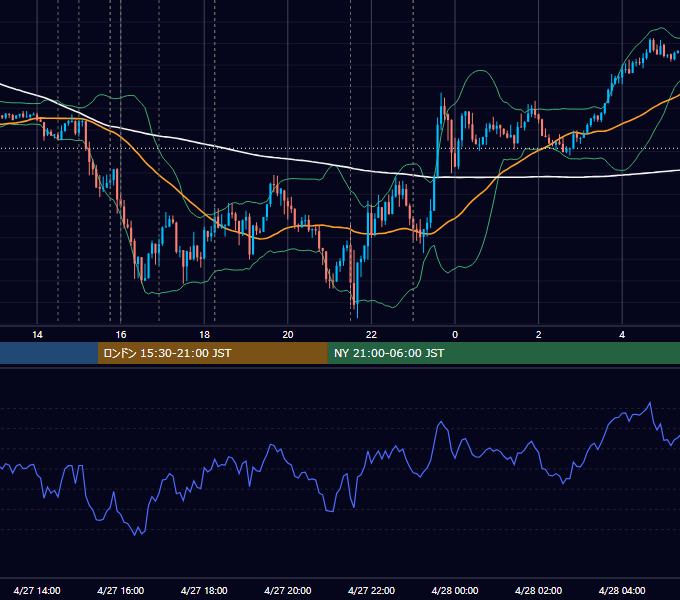The width and height of the screenshot is (680, 600).
Task: Click the 4/27 18:00 date label
Action: 204,590
